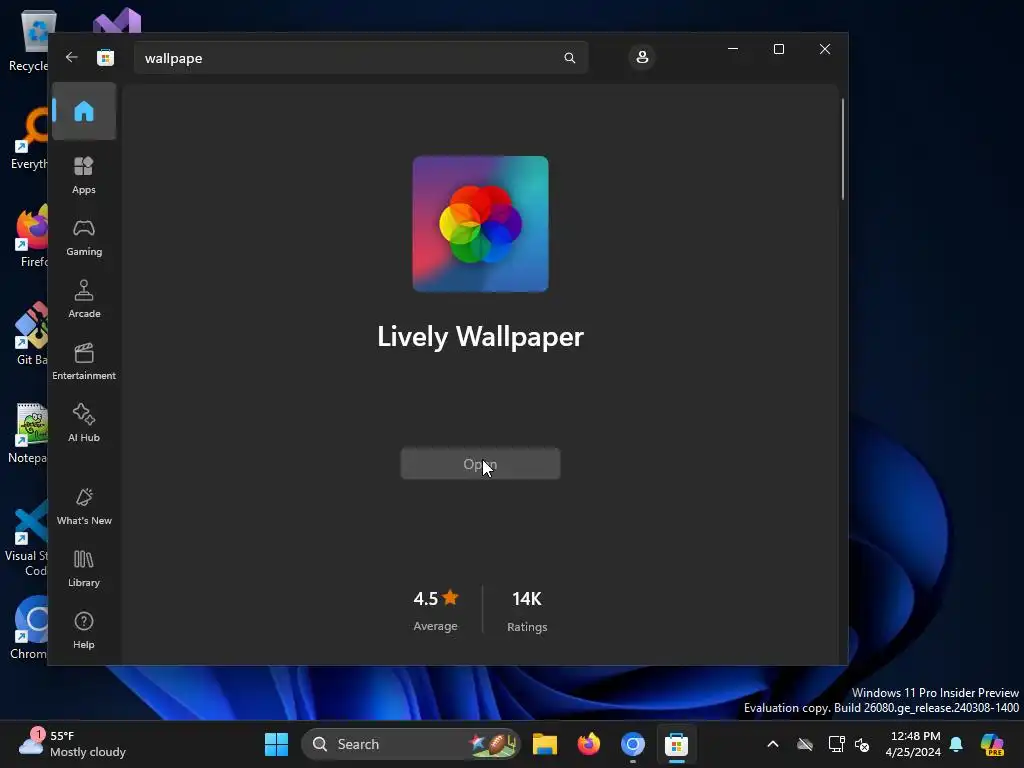Click the Open button for Lively Wallpaper
1024x768 pixels.
pos(480,464)
